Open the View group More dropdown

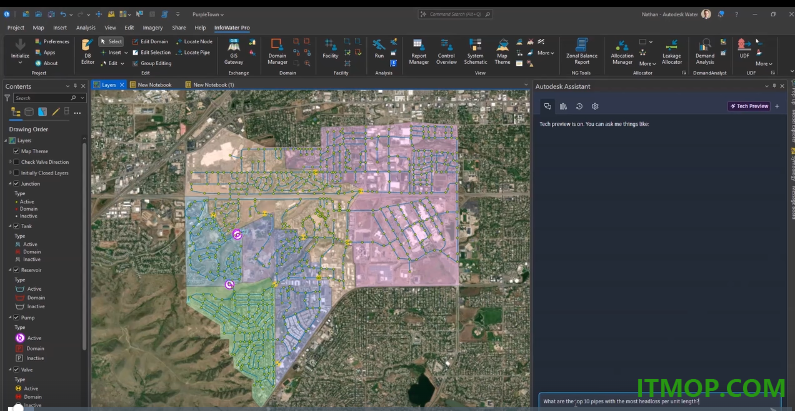click(546, 53)
